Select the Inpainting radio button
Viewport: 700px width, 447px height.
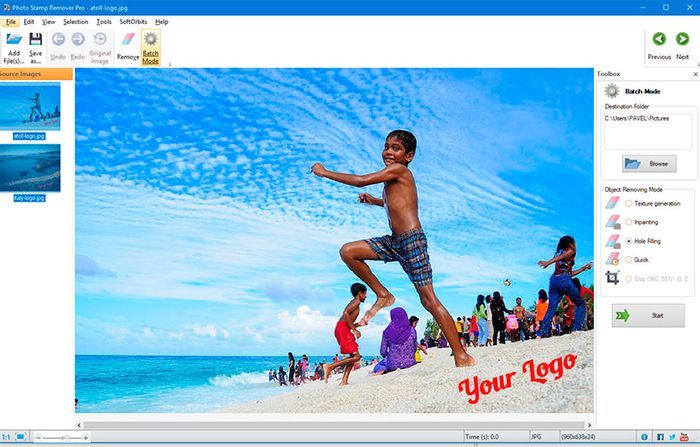pyautogui.click(x=629, y=222)
